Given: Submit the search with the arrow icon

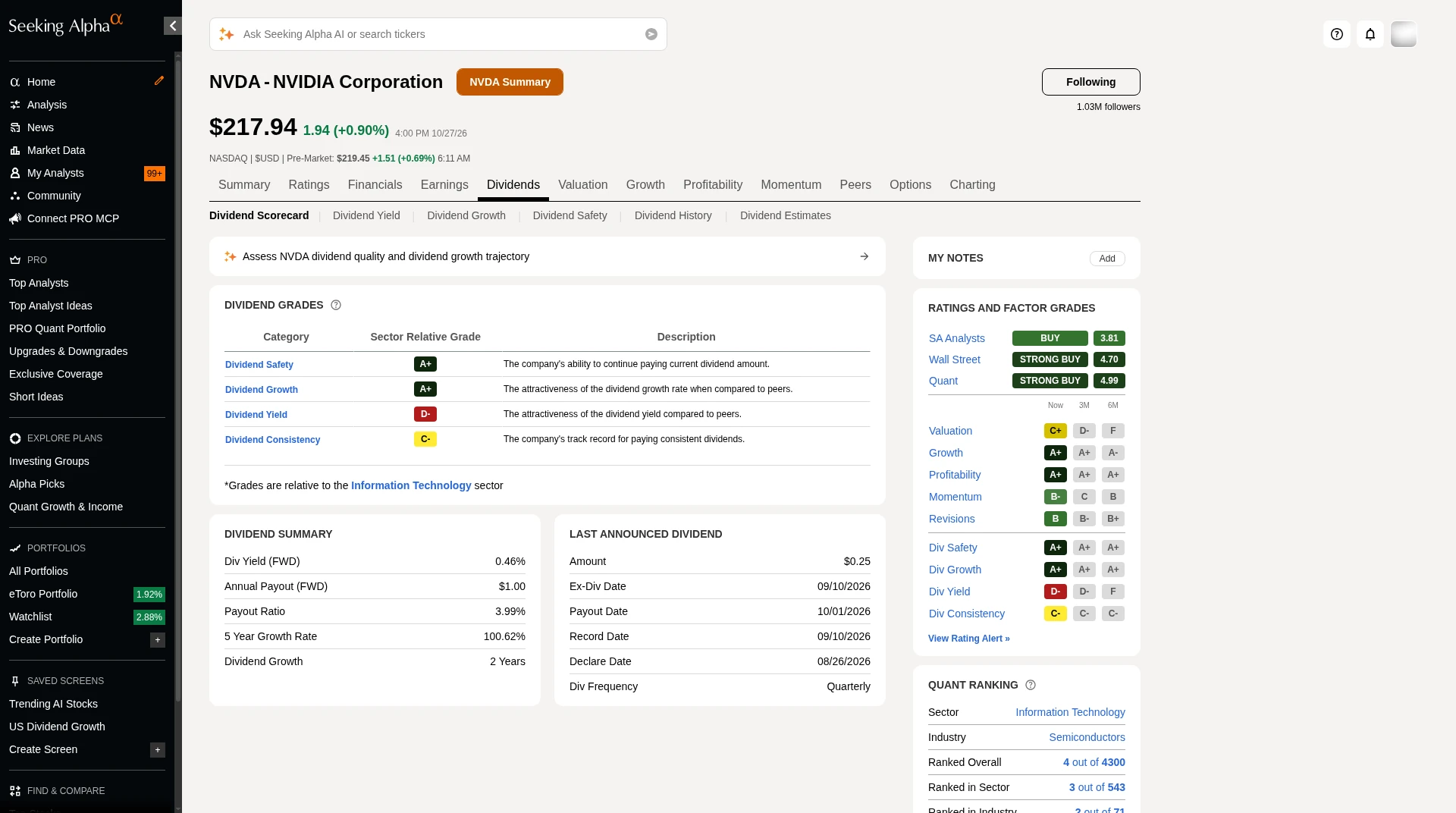Looking at the screenshot, I should click(651, 34).
